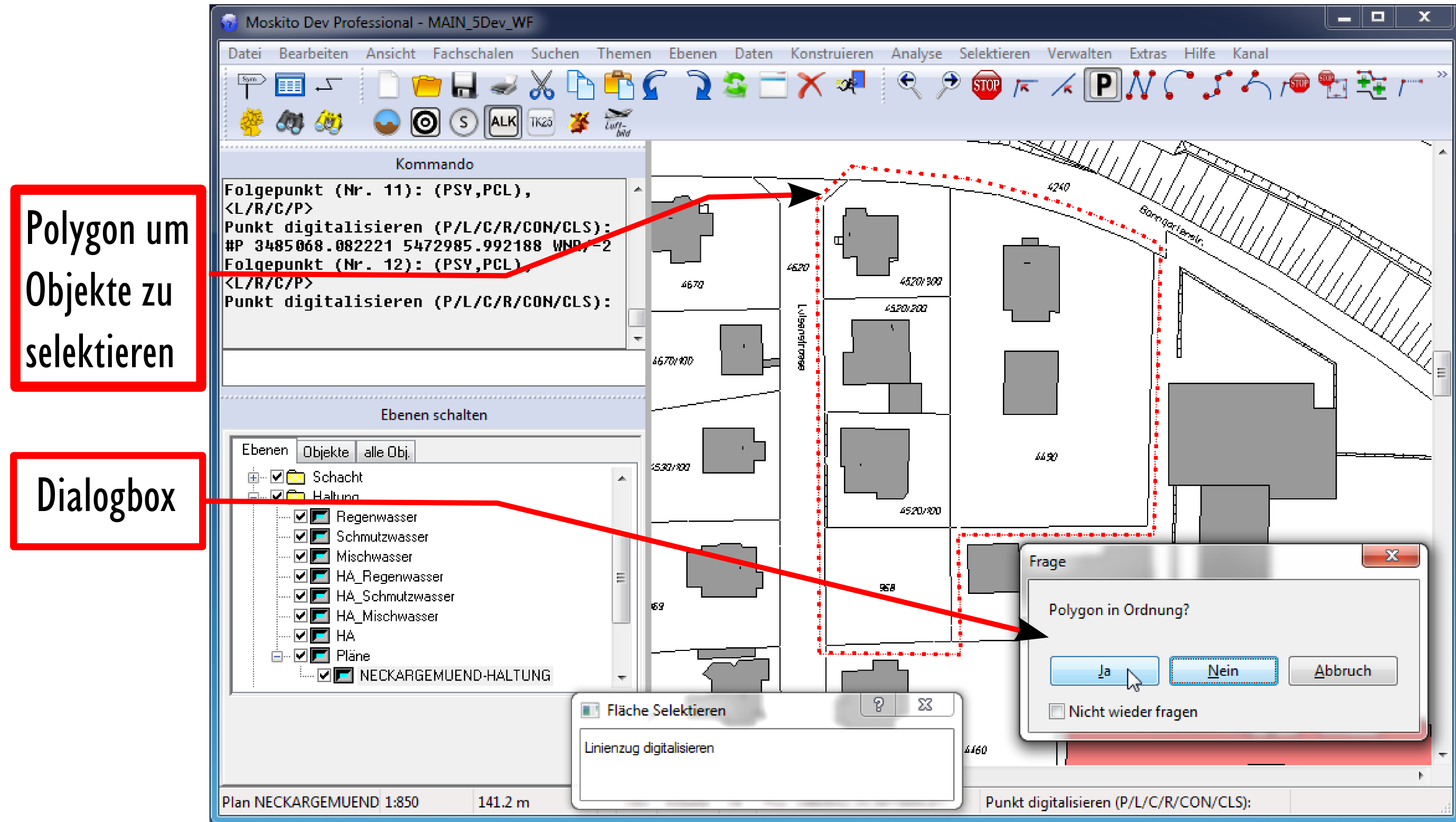Click the green refresh arrows icon

(735, 86)
